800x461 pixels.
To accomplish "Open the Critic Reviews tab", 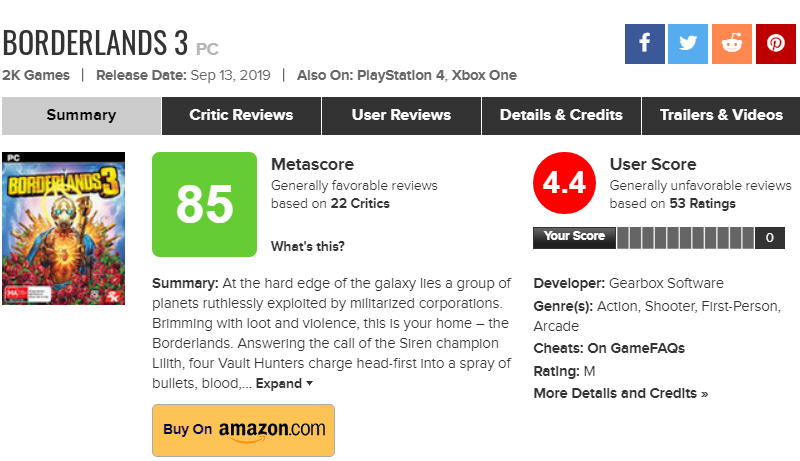I will click(x=241, y=115).
